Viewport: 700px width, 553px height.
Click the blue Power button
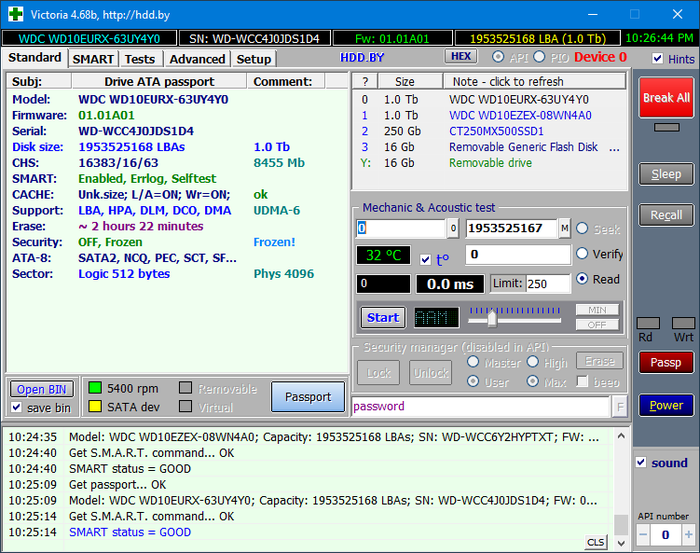666,405
